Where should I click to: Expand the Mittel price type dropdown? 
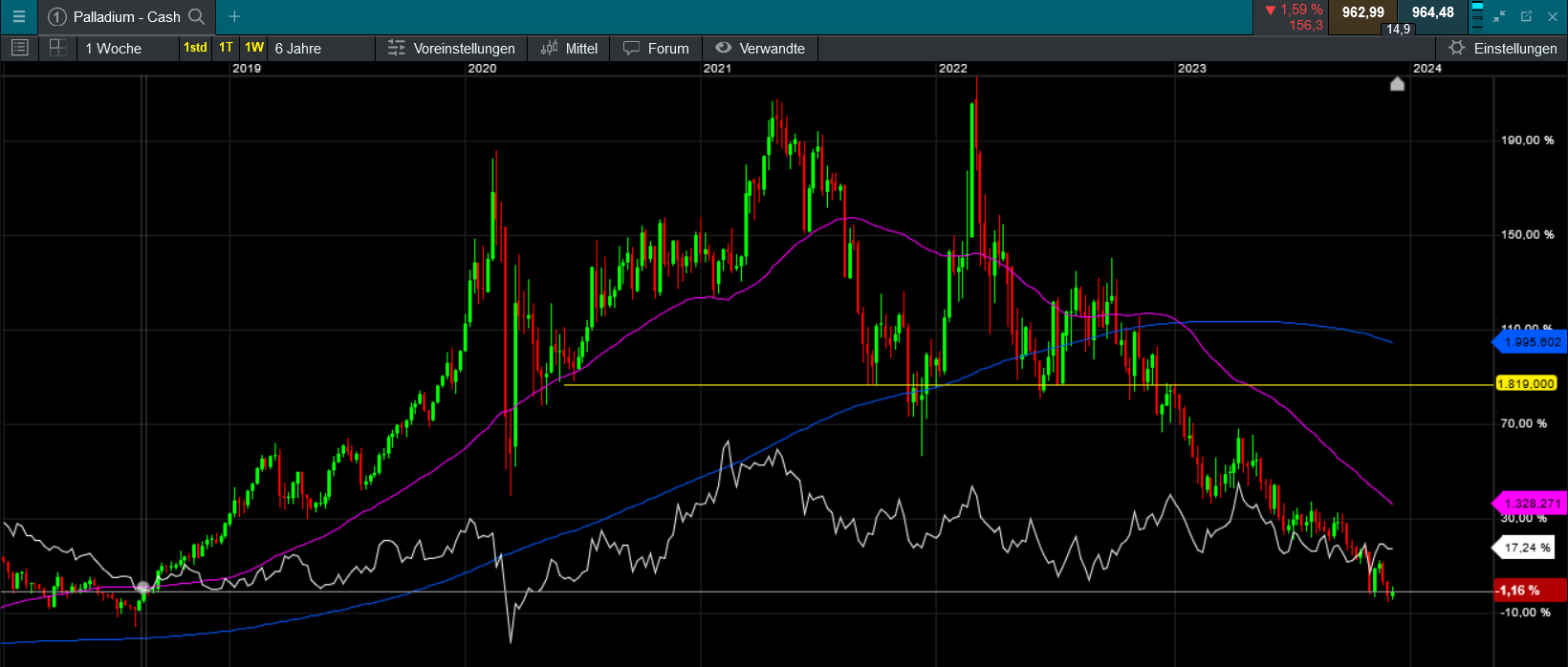[x=570, y=48]
